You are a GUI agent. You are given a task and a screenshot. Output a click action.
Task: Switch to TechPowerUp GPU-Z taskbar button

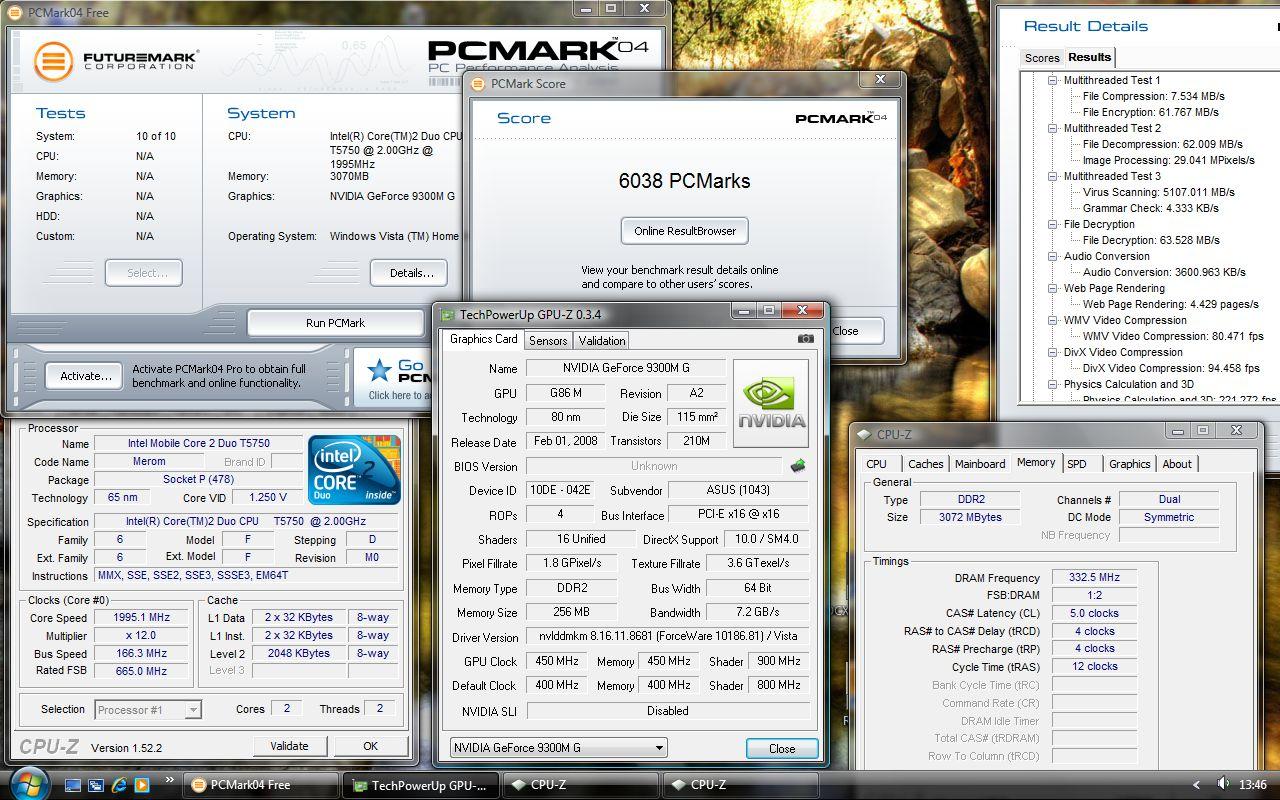(x=419, y=785)
